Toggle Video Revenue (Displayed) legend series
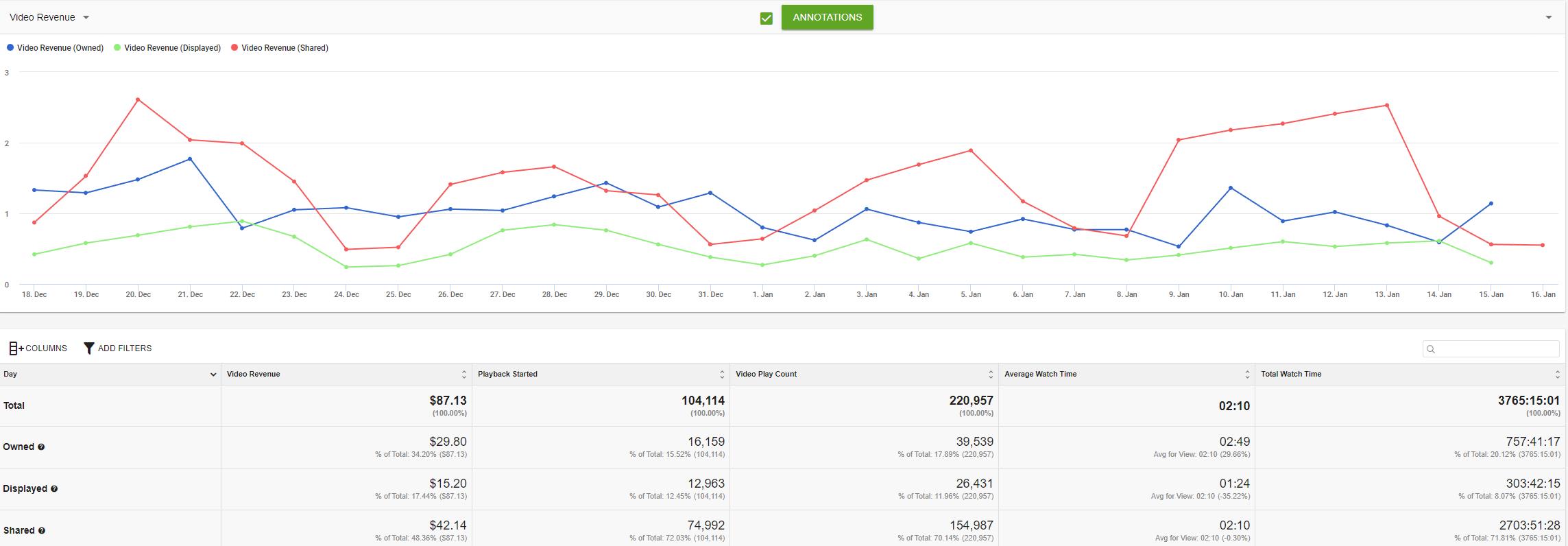1568x546 pixels. [x=167, y=48]
